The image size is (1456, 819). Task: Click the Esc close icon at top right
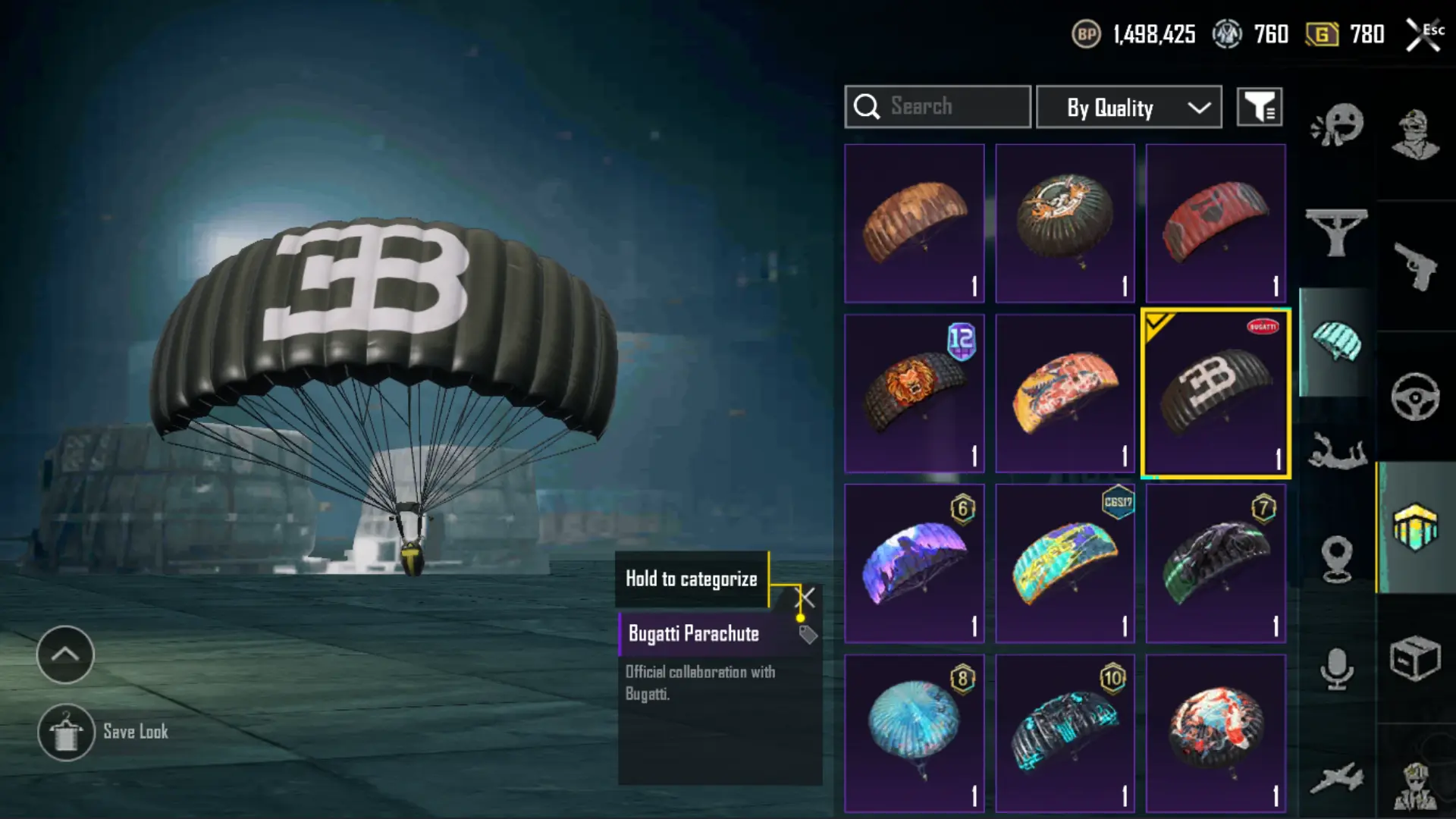click(1423, 34)
